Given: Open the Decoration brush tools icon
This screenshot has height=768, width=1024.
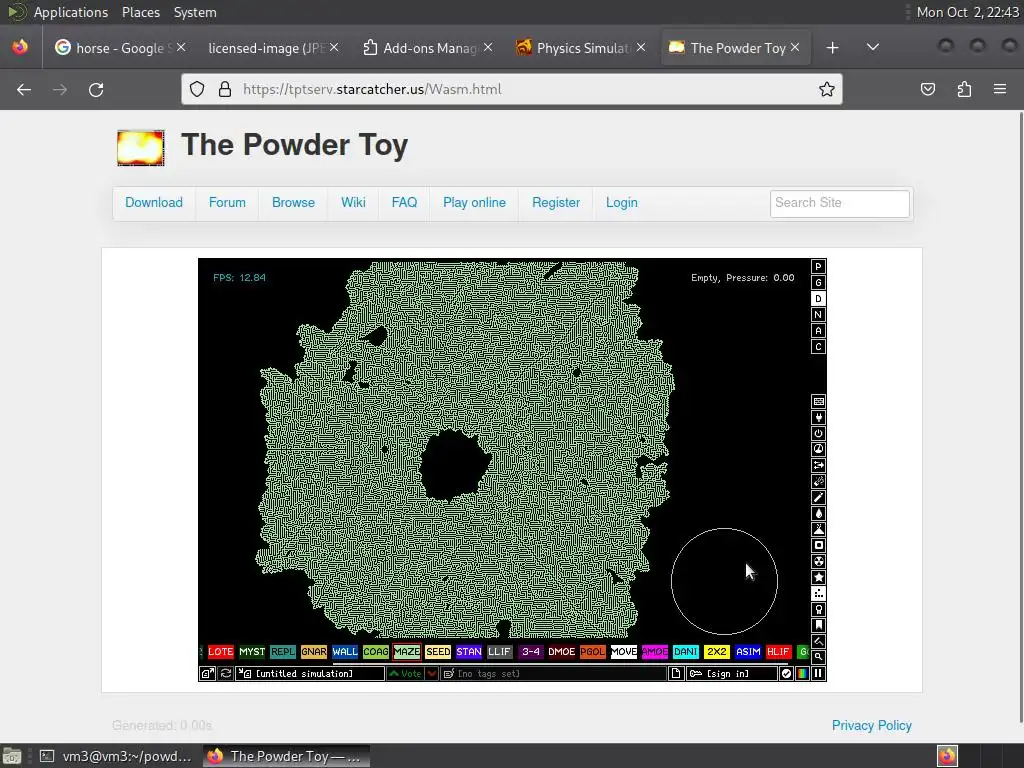Looking at the screenshot, I should 818,641.
